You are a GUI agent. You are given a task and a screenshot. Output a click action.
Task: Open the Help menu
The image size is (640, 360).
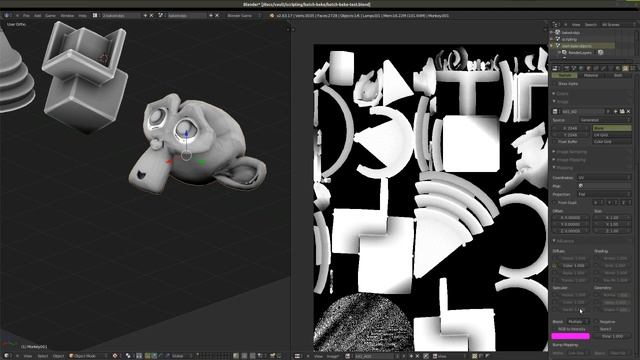pyautogui.click(x=82, y=16)
